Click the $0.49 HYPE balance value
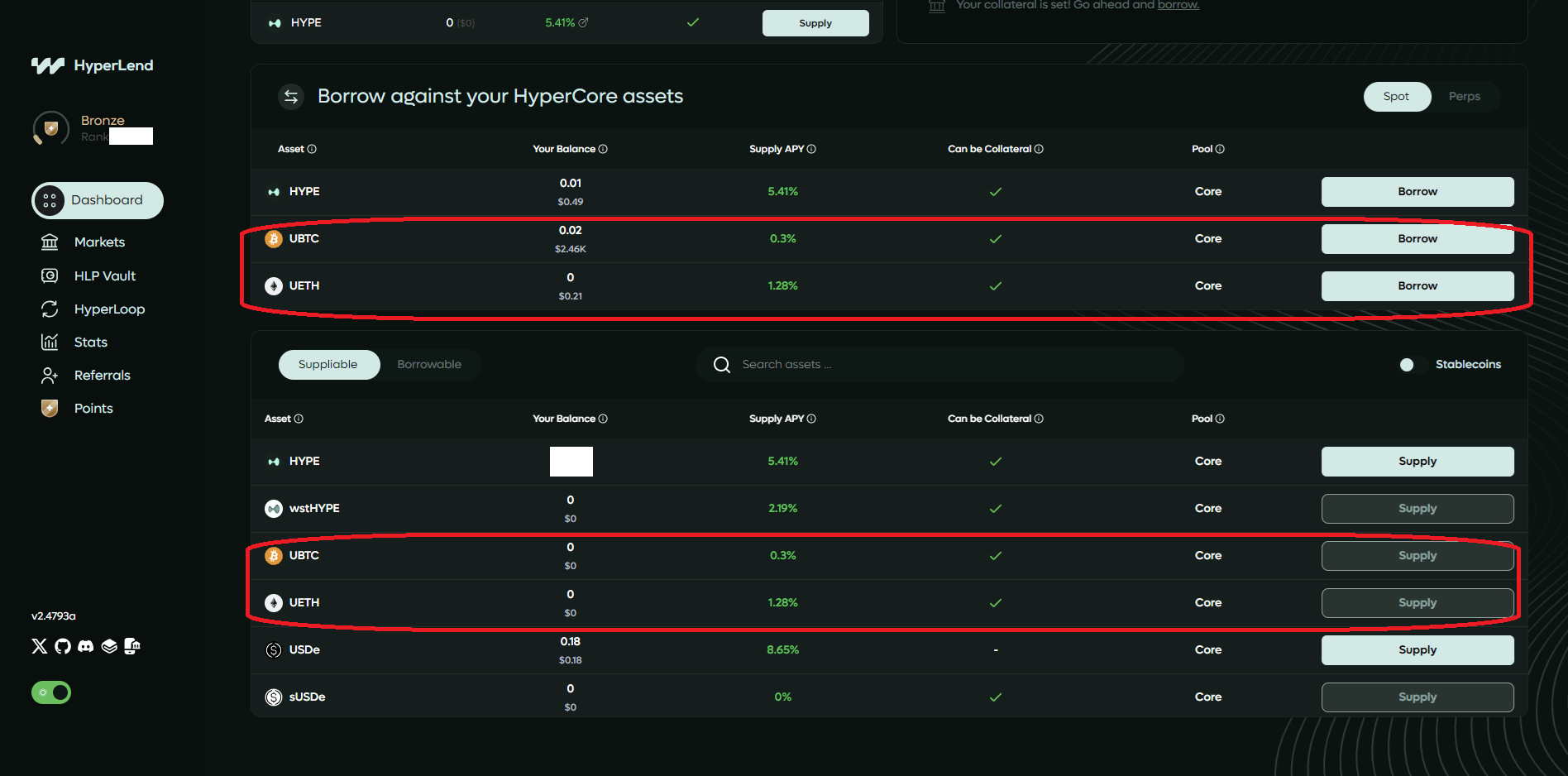The width and height of the screenshot is (1568, 776). click(x=571, y=202)
